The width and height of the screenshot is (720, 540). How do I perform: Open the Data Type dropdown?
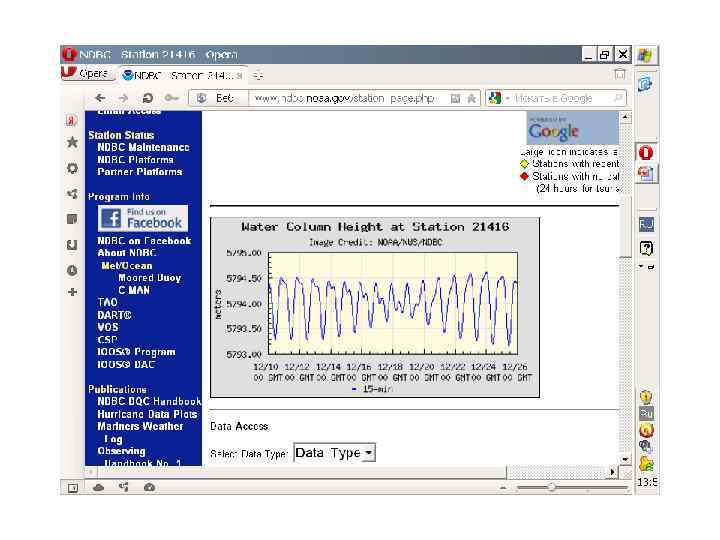(x=334, y=453)
